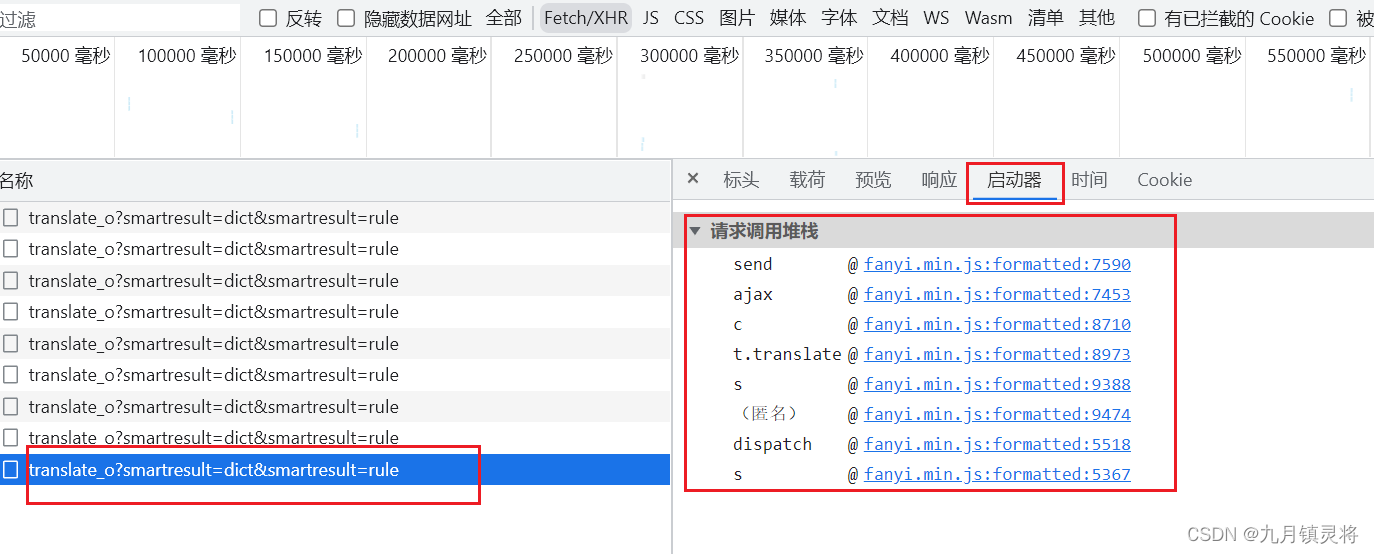Collapse the 请求调用堆栈 section triangle

pyautogui.click(x=695, y=231)
